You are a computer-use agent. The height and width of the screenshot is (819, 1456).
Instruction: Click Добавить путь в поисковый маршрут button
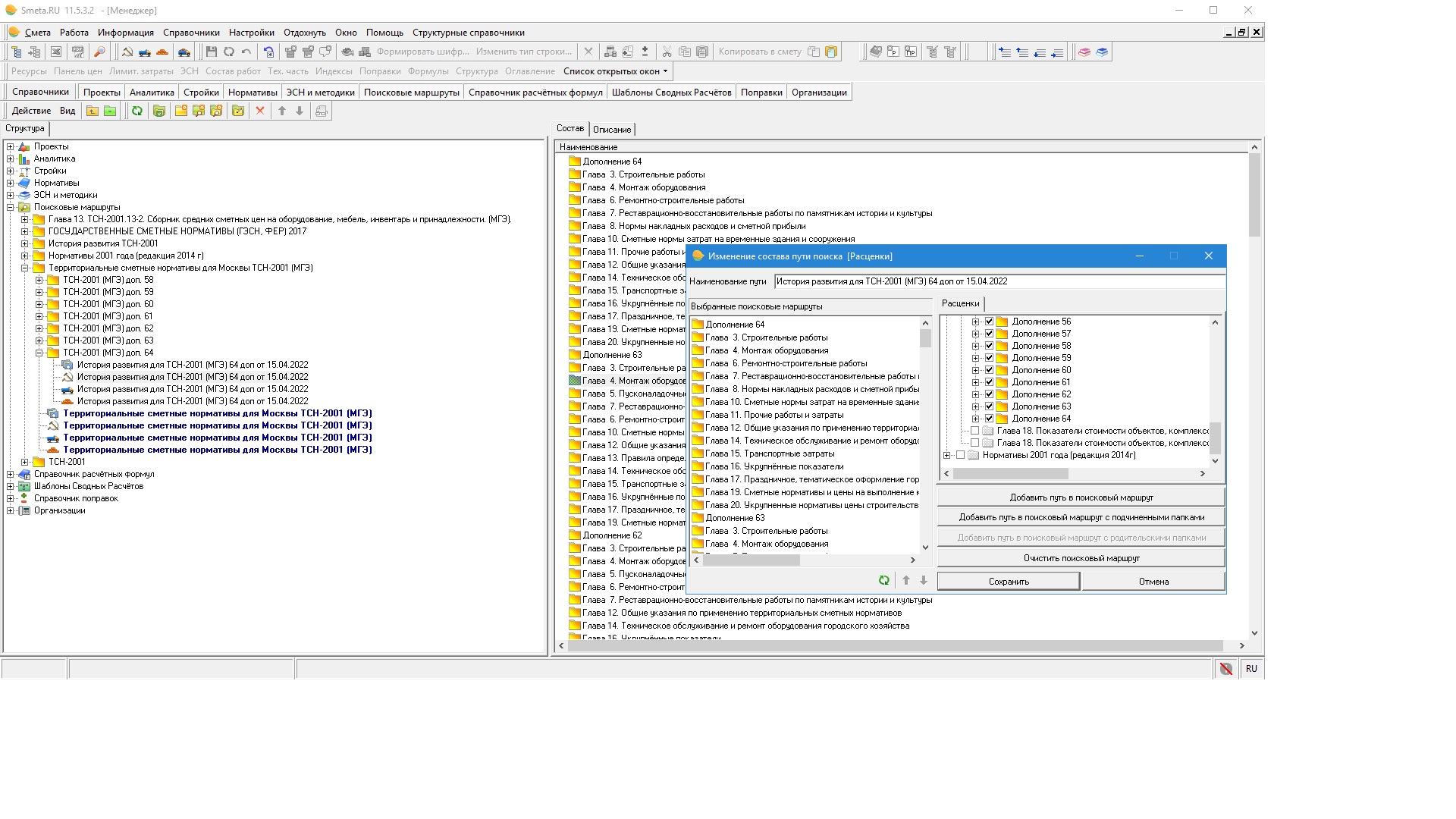click(x=1081, y=497)
